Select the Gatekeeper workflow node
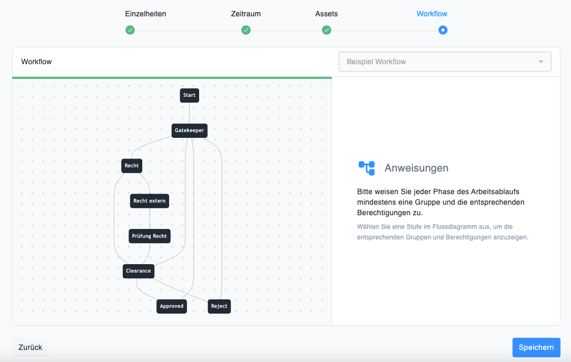The height and width of the screenshot is (362, 571). (189, 130)
